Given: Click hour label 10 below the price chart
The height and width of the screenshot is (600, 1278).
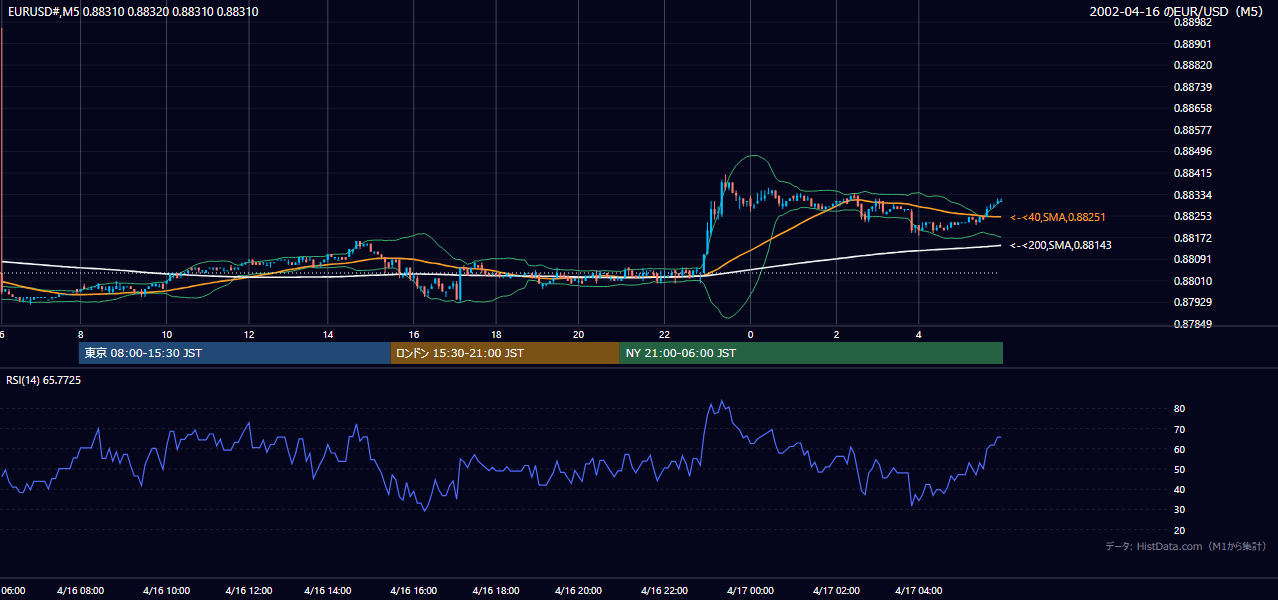Looking at the screenshot, I should (166, 334).
